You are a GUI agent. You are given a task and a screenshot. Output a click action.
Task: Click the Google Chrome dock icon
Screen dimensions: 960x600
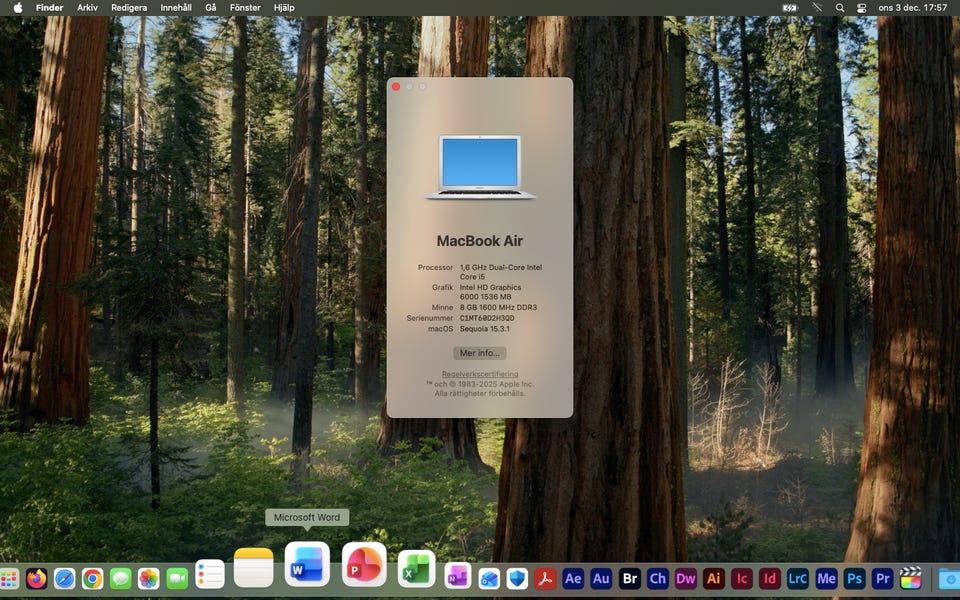coord(92,578)
